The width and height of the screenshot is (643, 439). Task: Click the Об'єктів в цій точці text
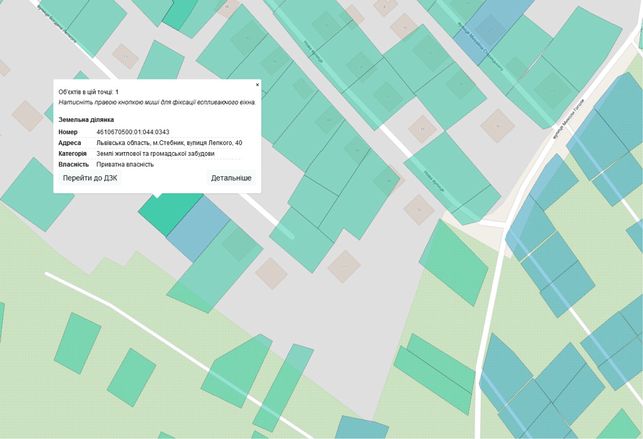click(x=86, y=92)
